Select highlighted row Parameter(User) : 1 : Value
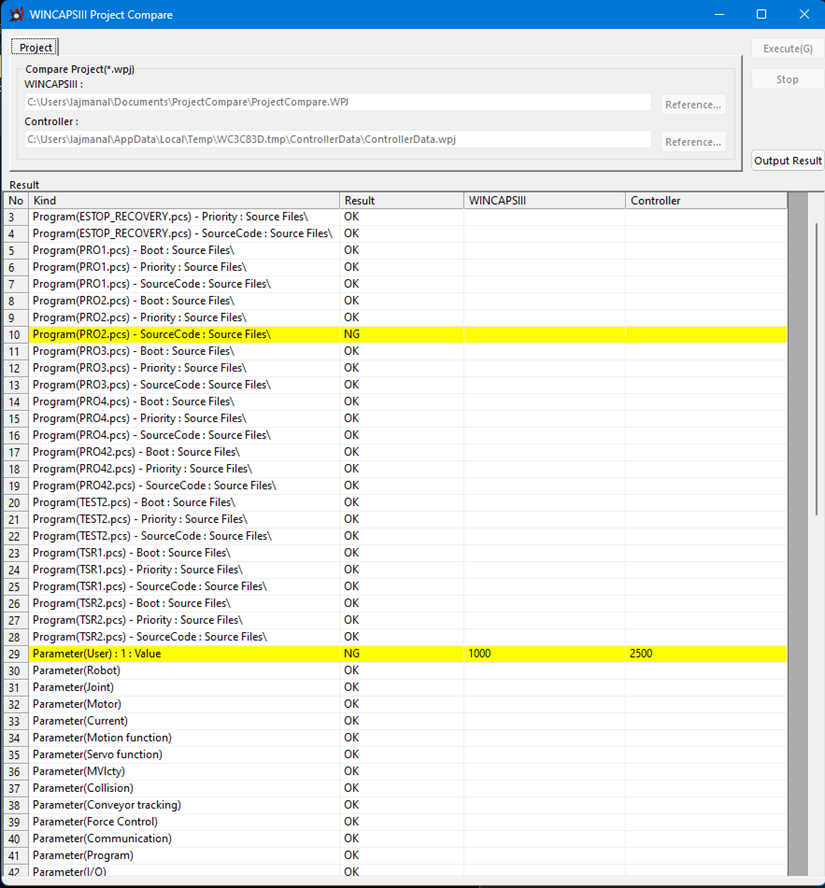 [395, 654]
